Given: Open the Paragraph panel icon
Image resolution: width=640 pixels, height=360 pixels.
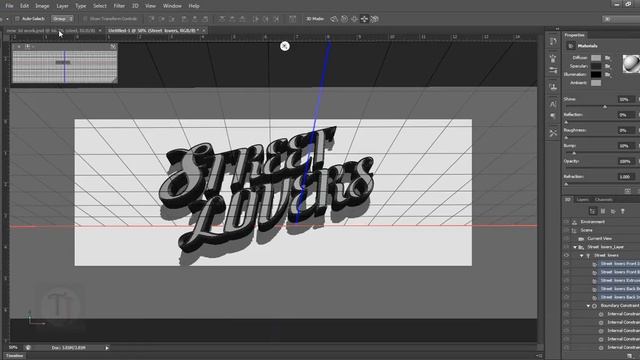Looking at the screenshot, I should (553, 116).
